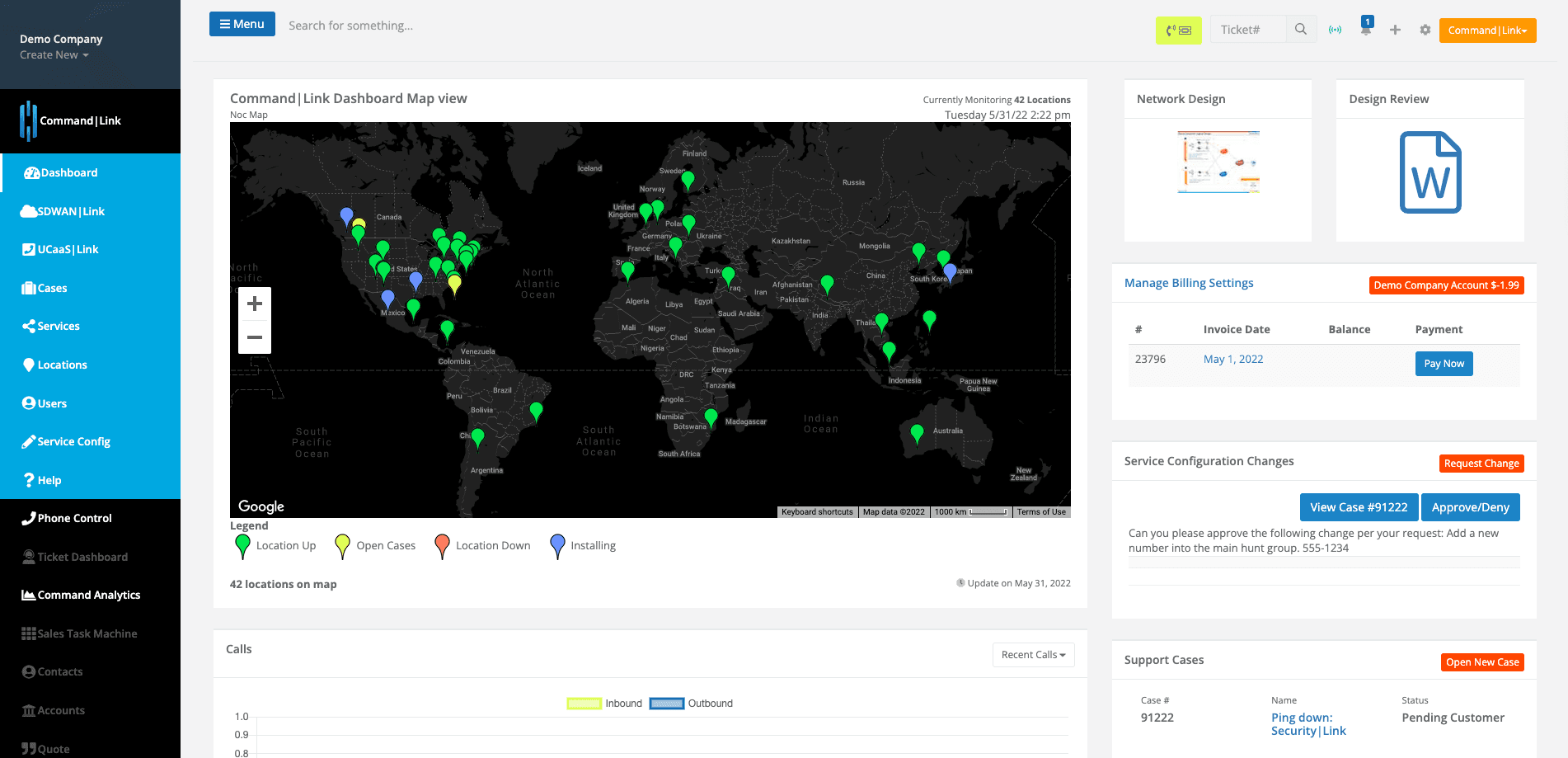Click the broadcast signal icon
The width and height of the screenshot is (1568, 758).
coord(1335,30)
